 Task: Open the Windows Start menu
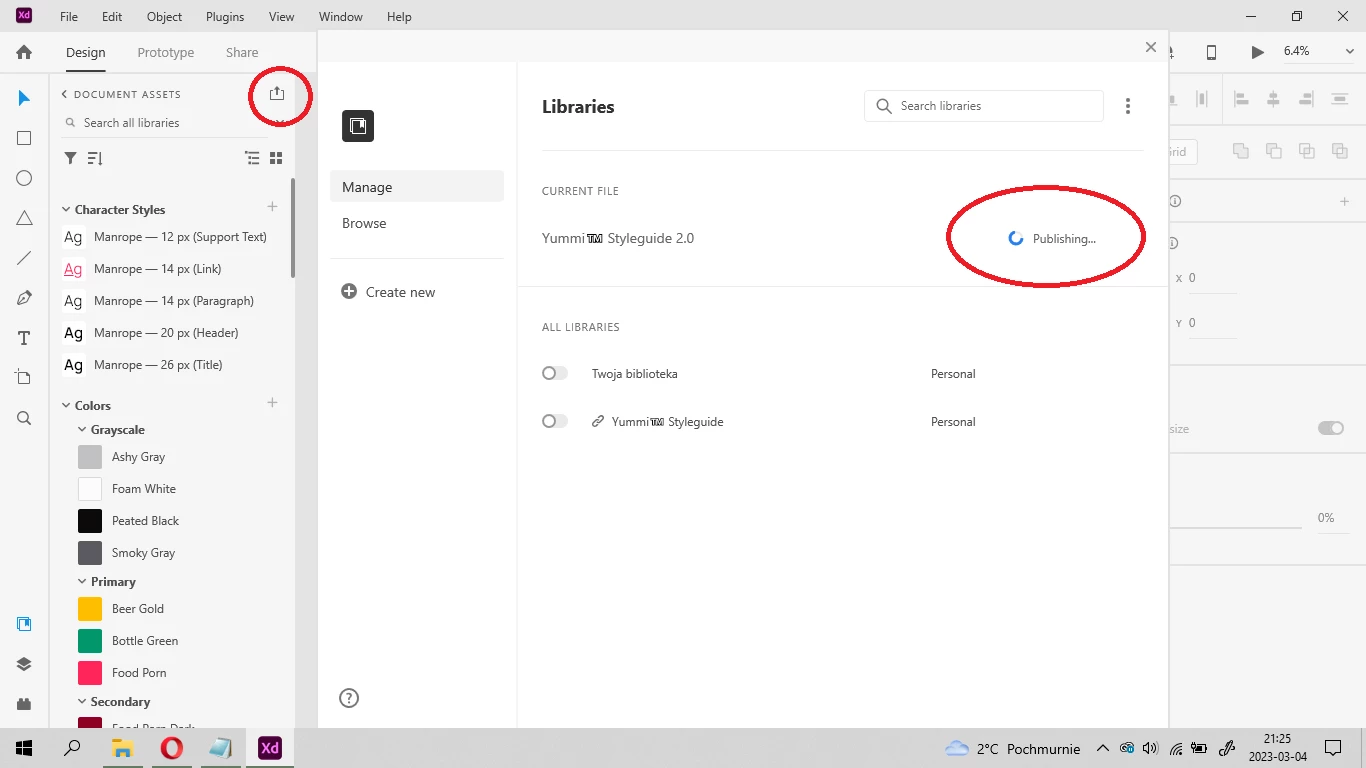(24, 748)
